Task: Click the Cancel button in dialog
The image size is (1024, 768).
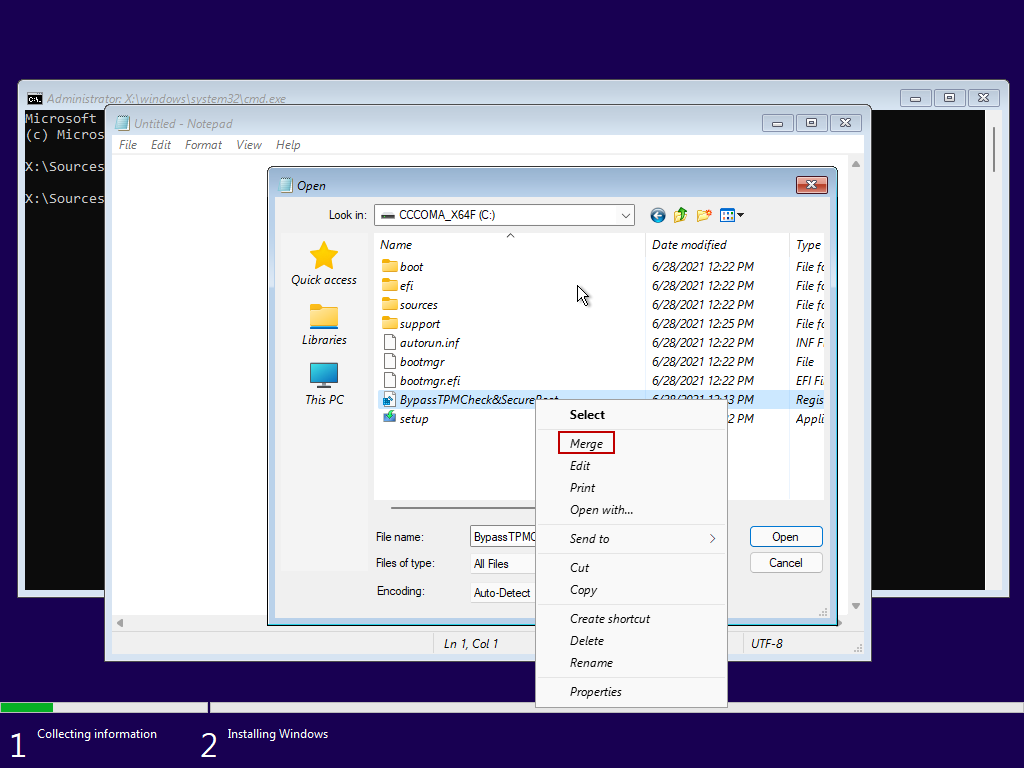Action: tap(786, 563)
